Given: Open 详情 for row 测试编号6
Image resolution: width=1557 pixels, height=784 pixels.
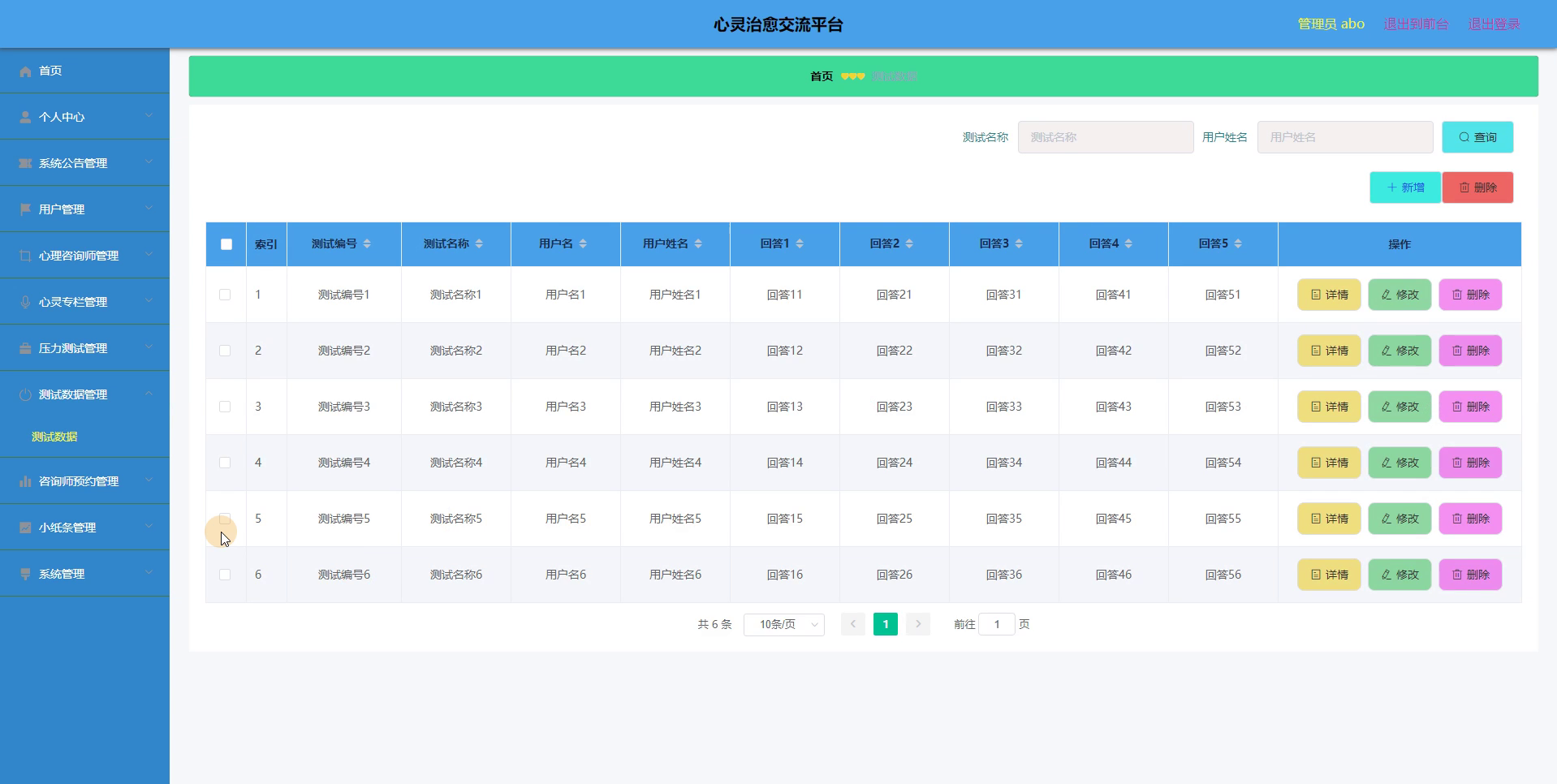Looking at the screenshot, I should (1329, 575).
